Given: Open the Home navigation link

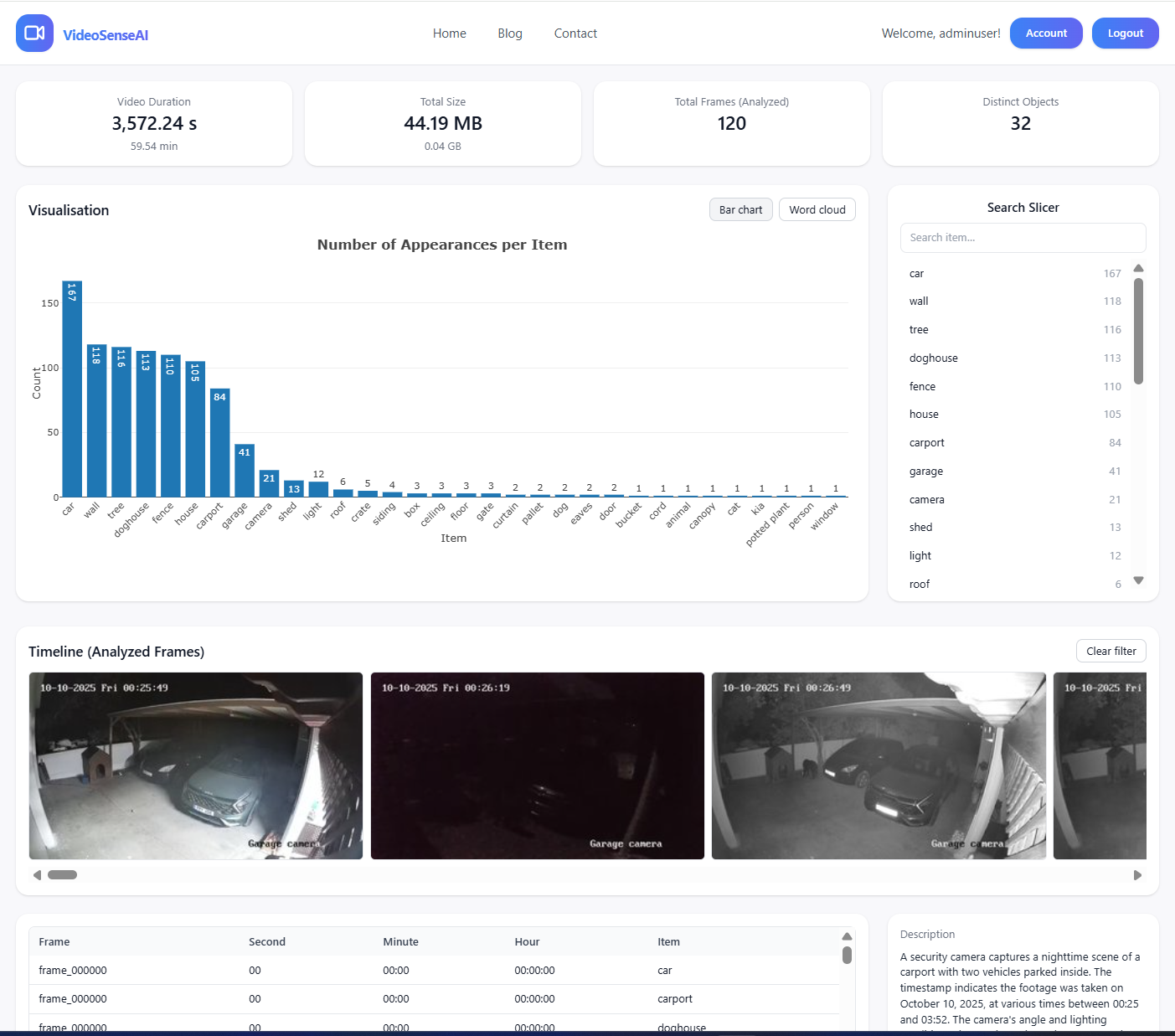Looking at the screenshot, I should click(449, 34).
